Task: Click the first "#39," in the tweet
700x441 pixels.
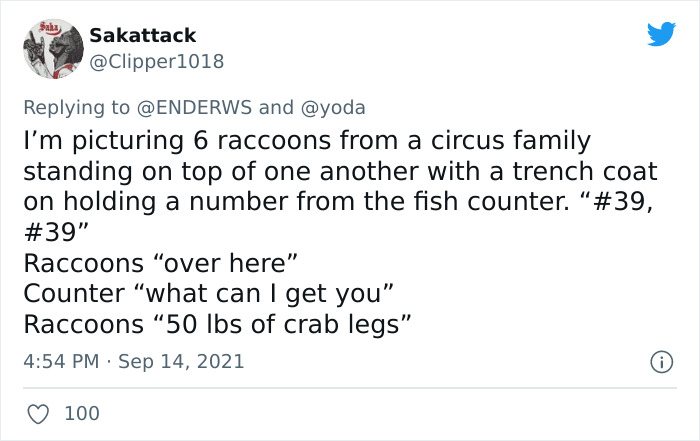Action: (x=626, y=203)
